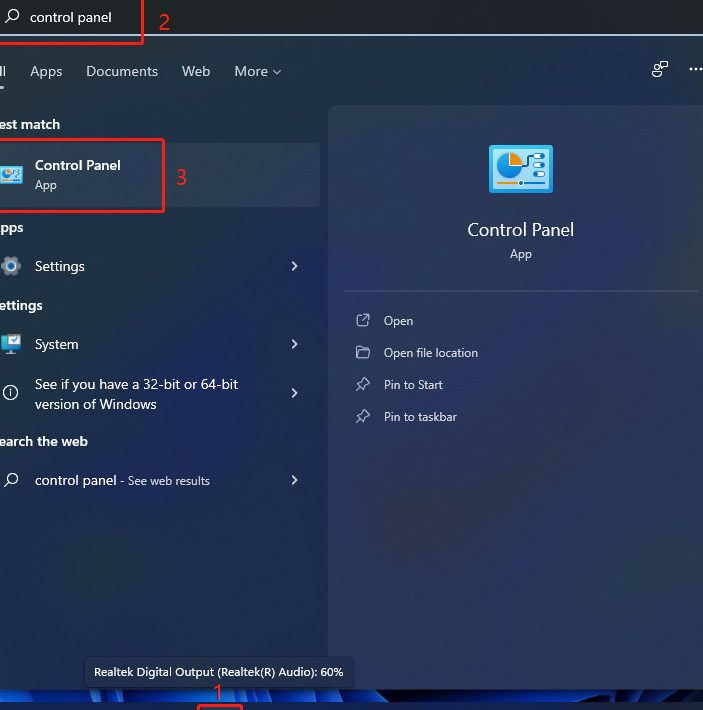
Task: Click the info icon beside 32-bit result
Action: [10, 392]
